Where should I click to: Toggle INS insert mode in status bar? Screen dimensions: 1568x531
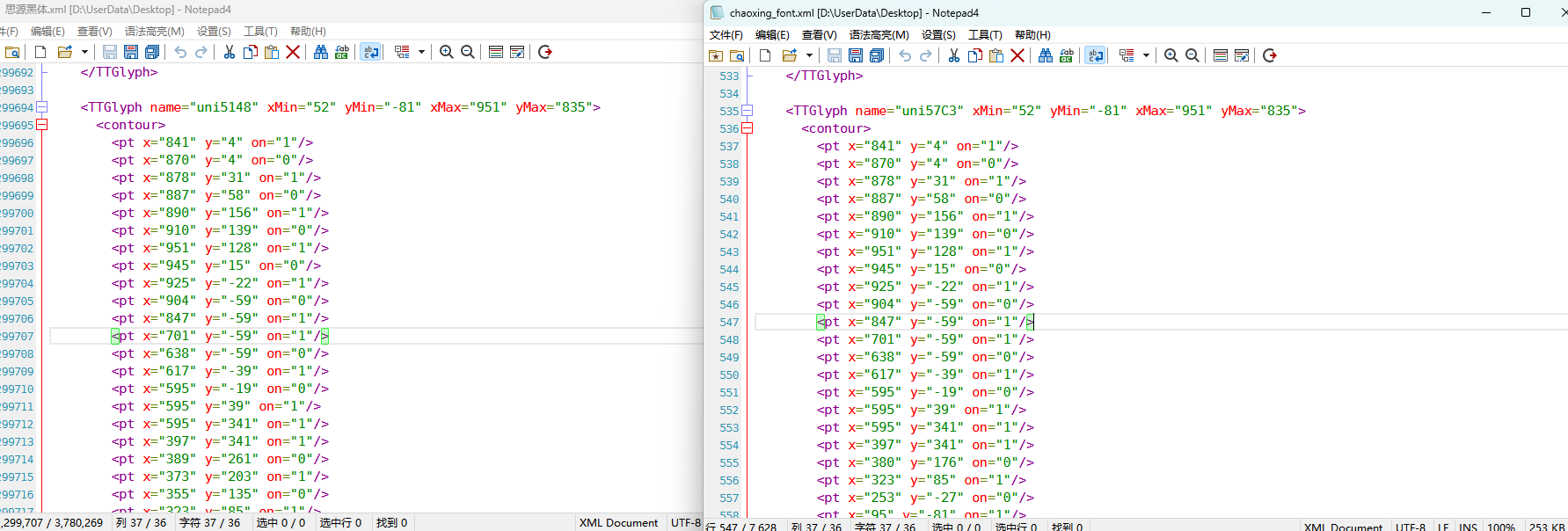click(x=1468, y=526)
